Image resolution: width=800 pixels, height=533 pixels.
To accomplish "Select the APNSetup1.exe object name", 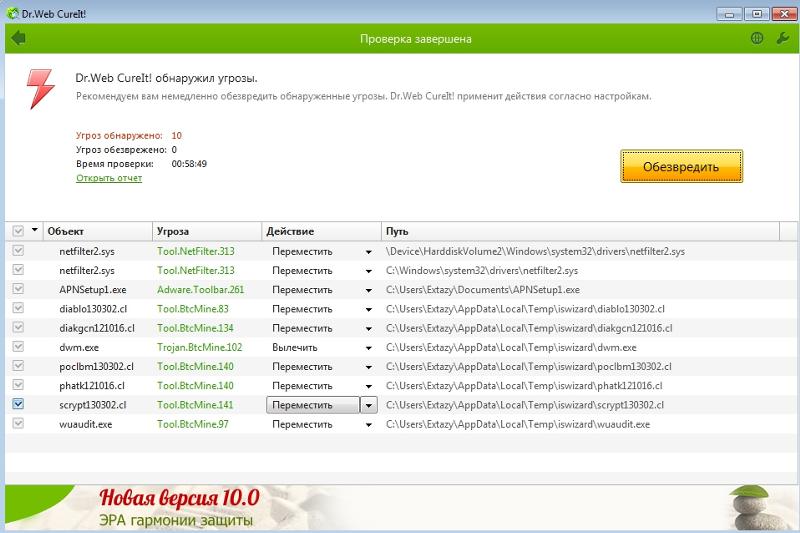I will pyautogui.click(x=93, y=290).
